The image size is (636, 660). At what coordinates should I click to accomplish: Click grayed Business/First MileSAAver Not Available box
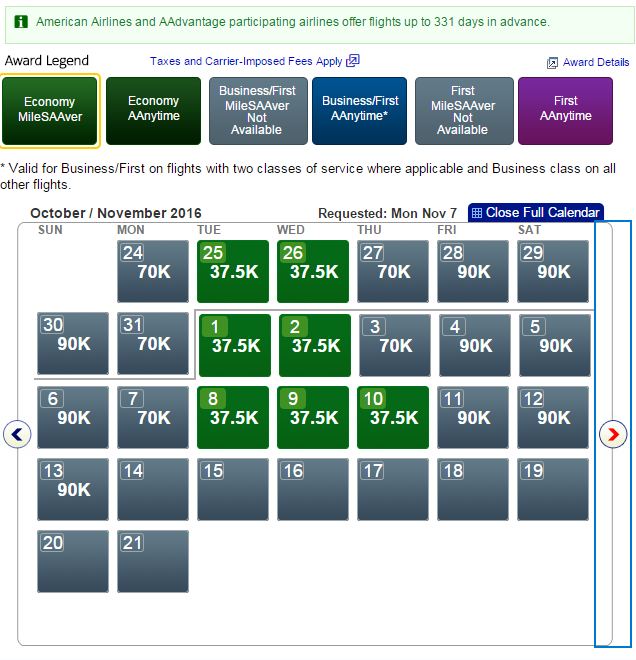[x=257, y=110]
